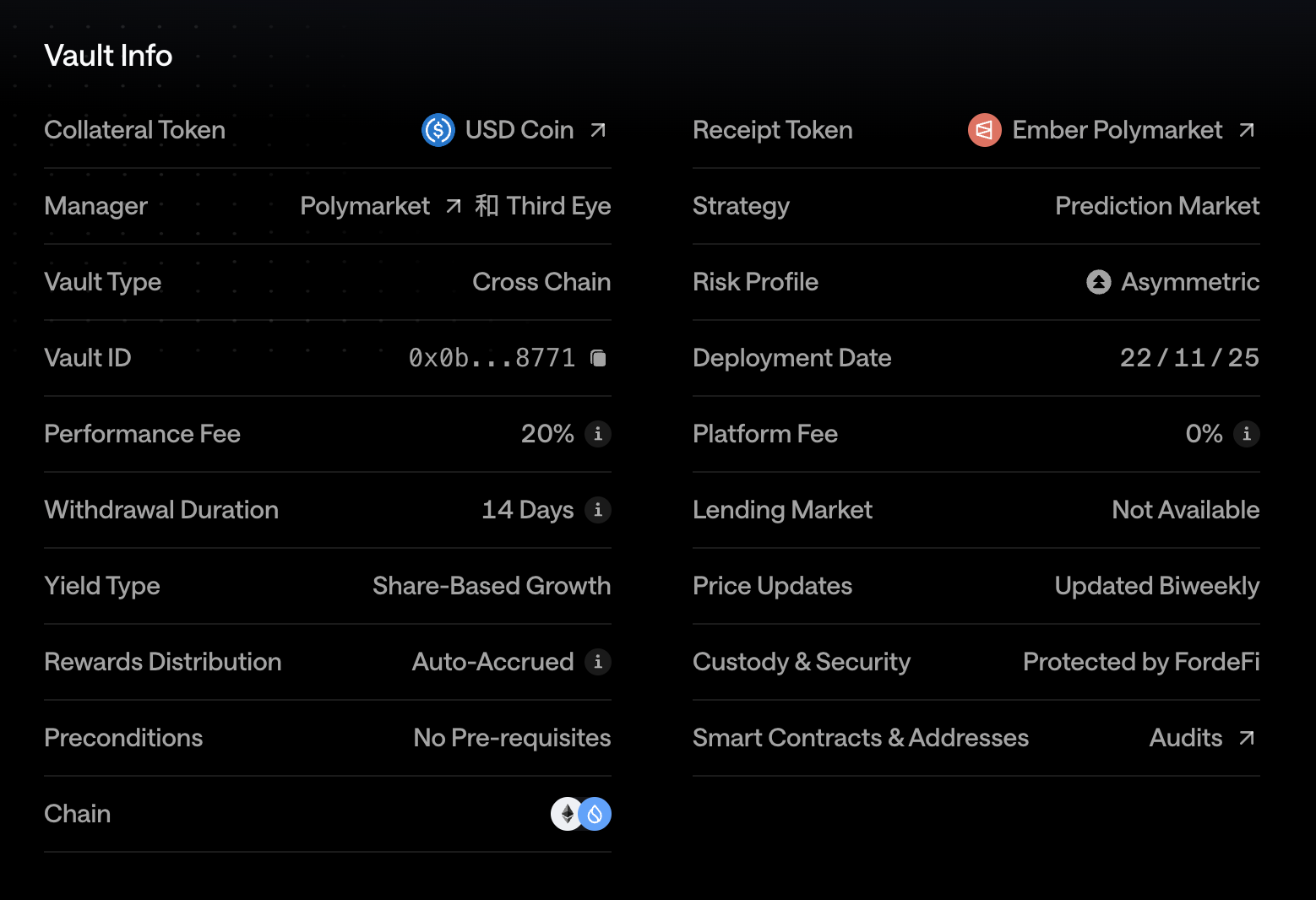Click the USD Coin token icon
Screen dimensions: 1316x900
click(x=438, y=130)
